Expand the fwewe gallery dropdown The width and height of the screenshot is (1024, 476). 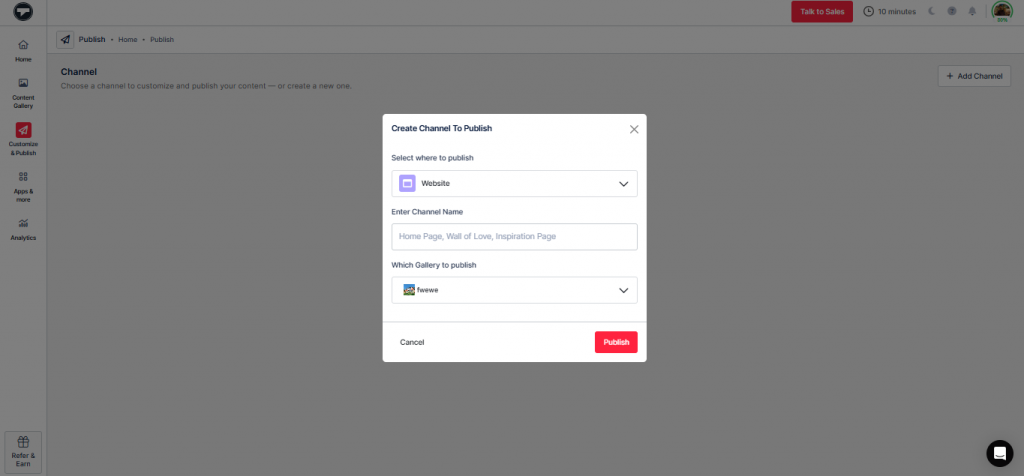point(514,290)
